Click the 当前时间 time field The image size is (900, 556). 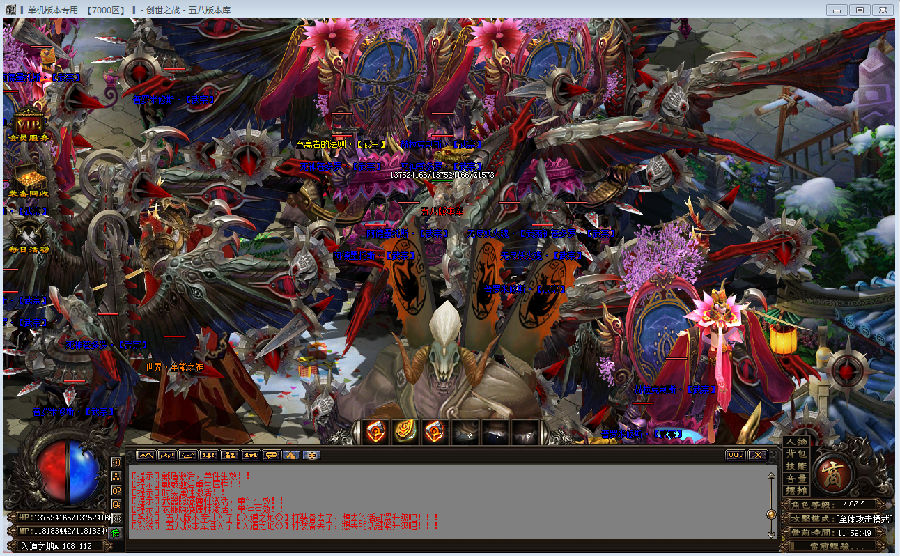[x=835, y=532]
